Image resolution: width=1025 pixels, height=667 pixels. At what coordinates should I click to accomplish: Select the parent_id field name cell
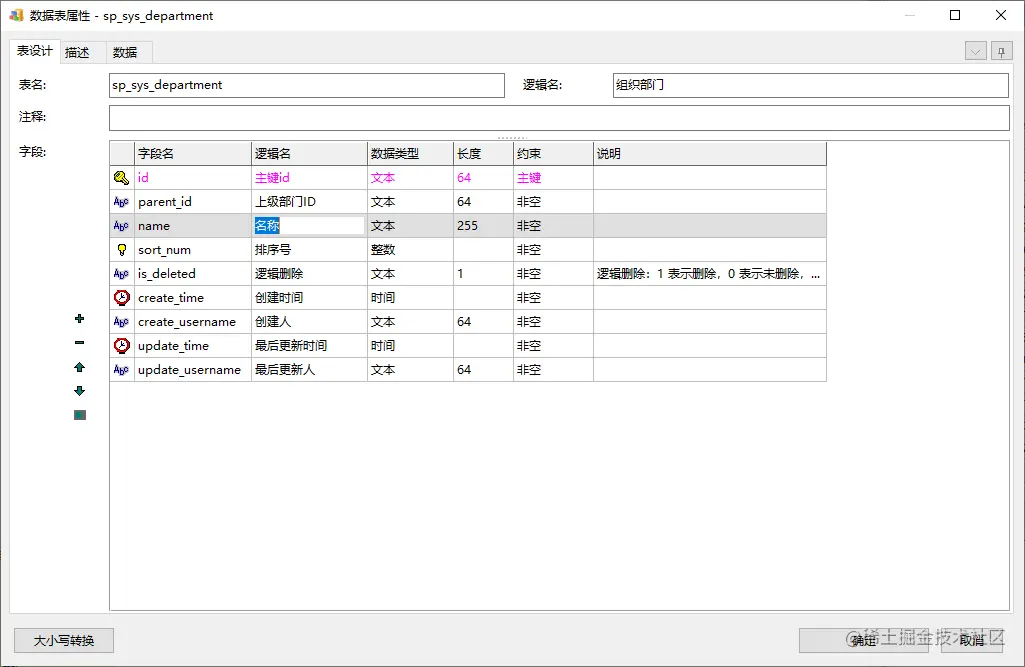pos(193,201)
